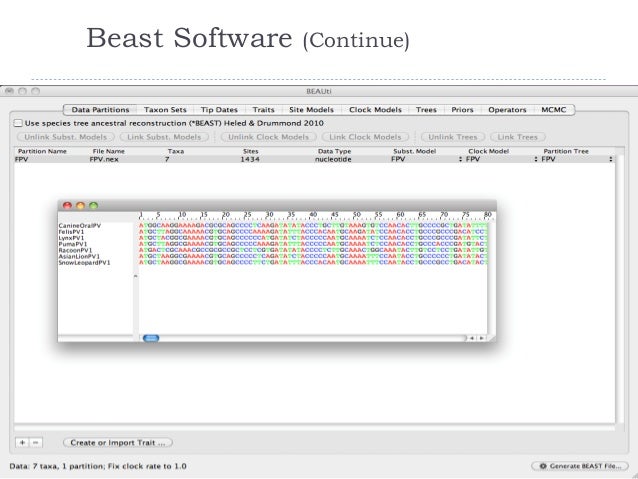Click the Sites column header
Image resolution: width=638 pixels, height=479 pixels.
251,151
